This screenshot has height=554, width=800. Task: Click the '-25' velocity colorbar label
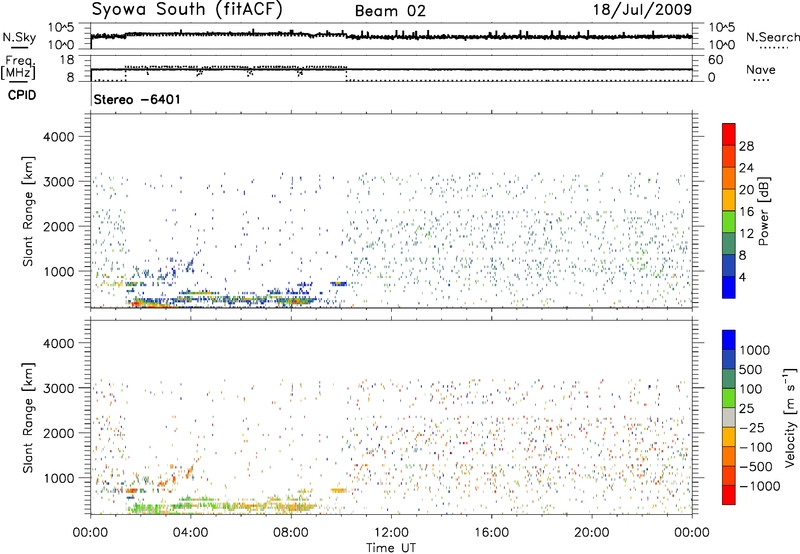(x=752, y=427)
